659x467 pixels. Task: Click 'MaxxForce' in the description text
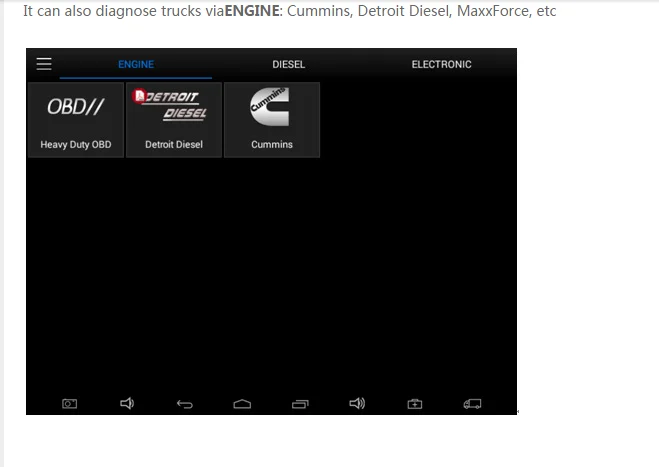494,11
